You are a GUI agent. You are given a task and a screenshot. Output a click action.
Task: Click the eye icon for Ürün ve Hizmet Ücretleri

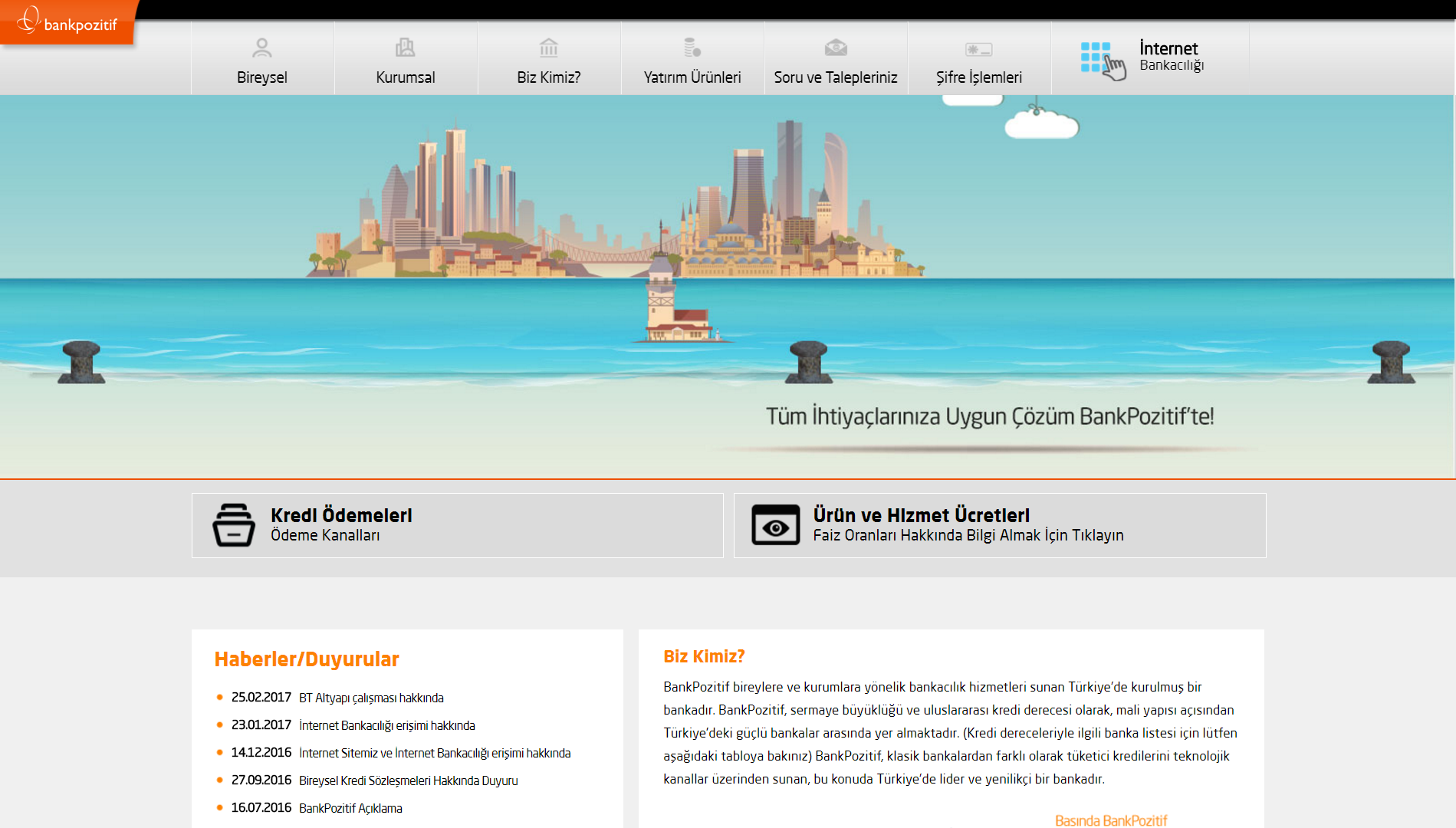coord(775,525)
